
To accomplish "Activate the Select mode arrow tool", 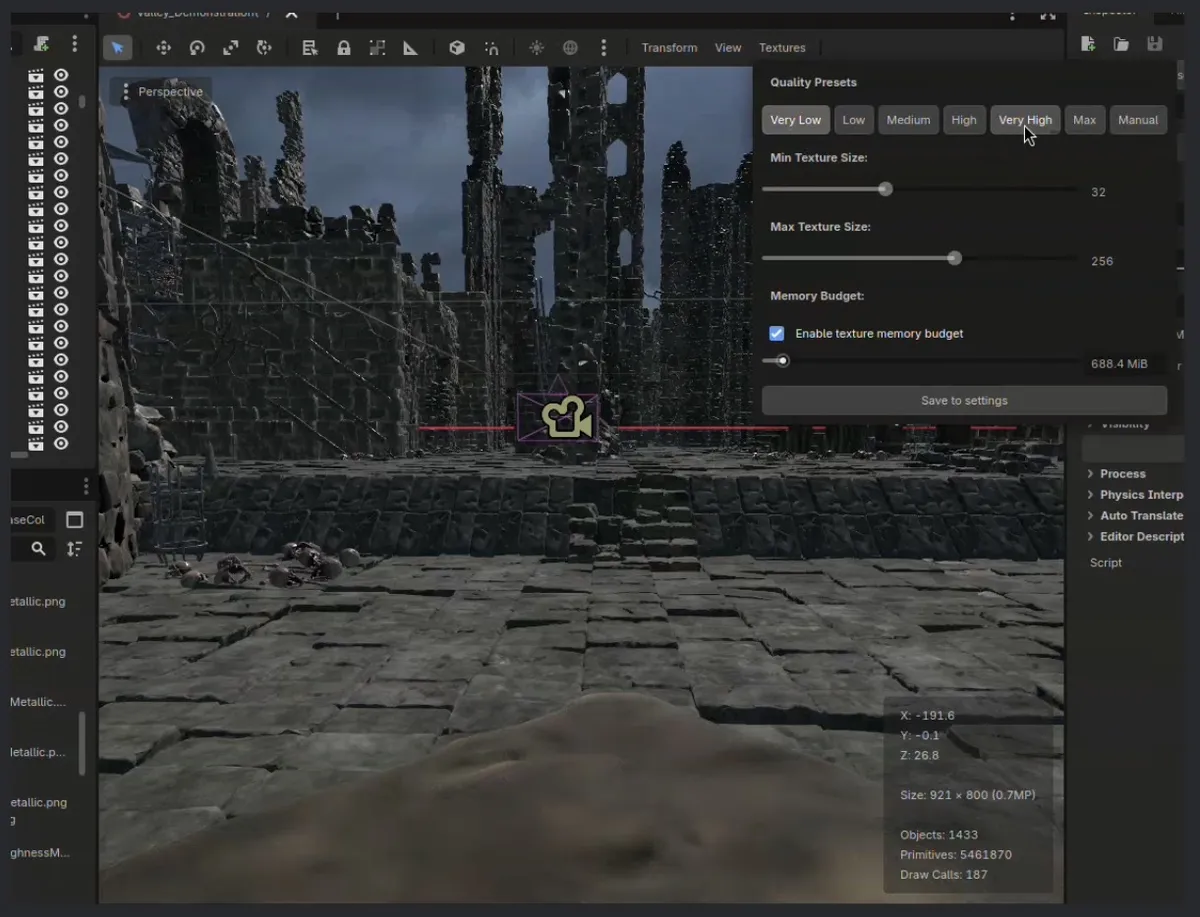I will tap(117, 47).
